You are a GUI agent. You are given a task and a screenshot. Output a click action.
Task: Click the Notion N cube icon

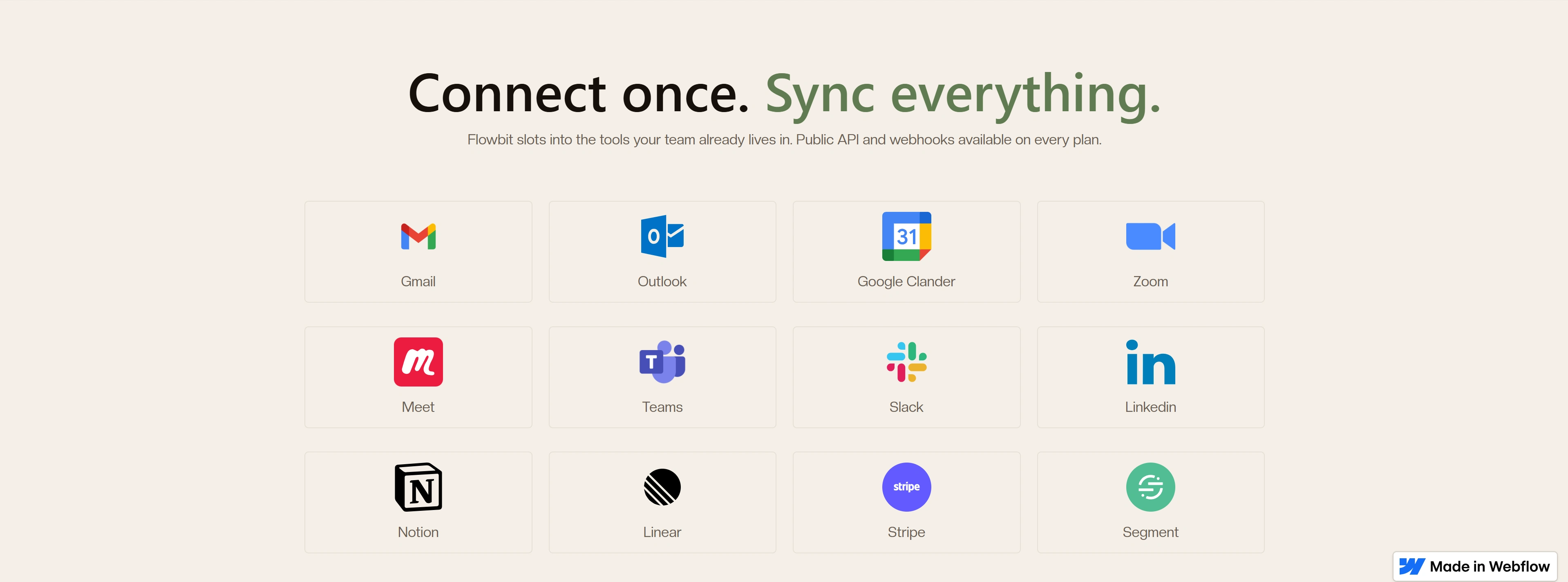coord(418,487)
